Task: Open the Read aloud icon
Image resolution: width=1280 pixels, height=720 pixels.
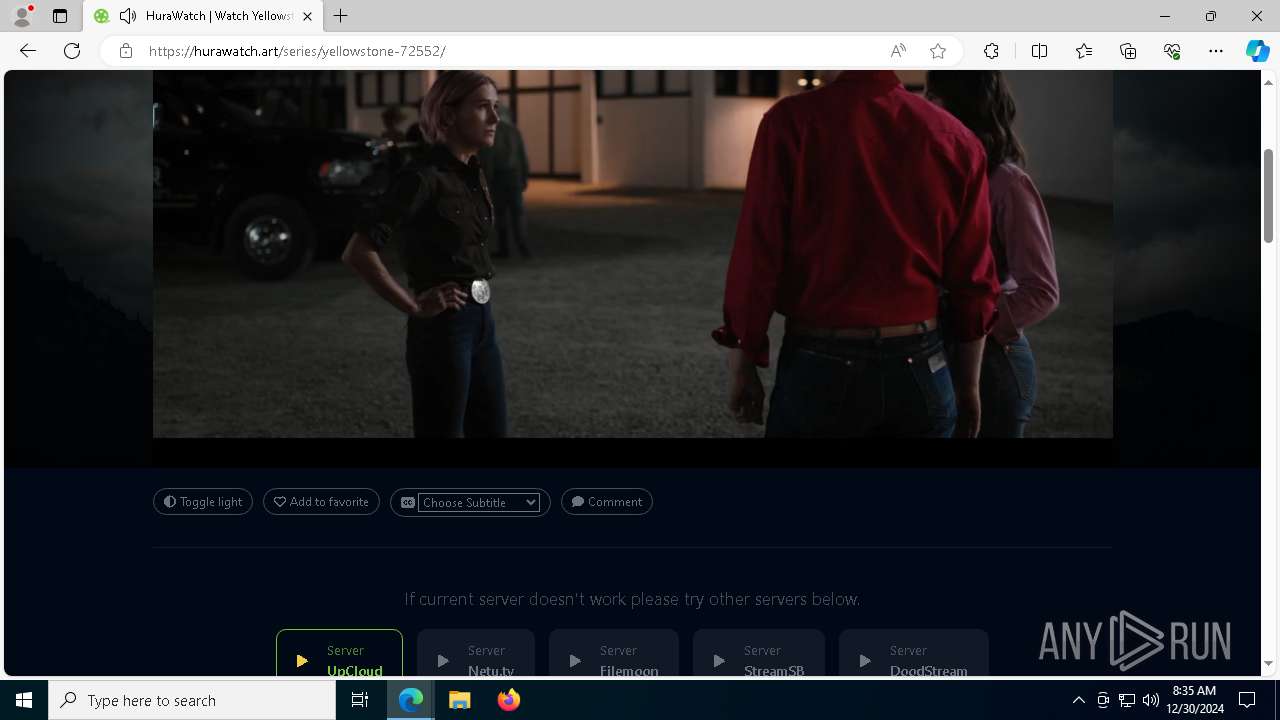Action: tap(898, 51)
